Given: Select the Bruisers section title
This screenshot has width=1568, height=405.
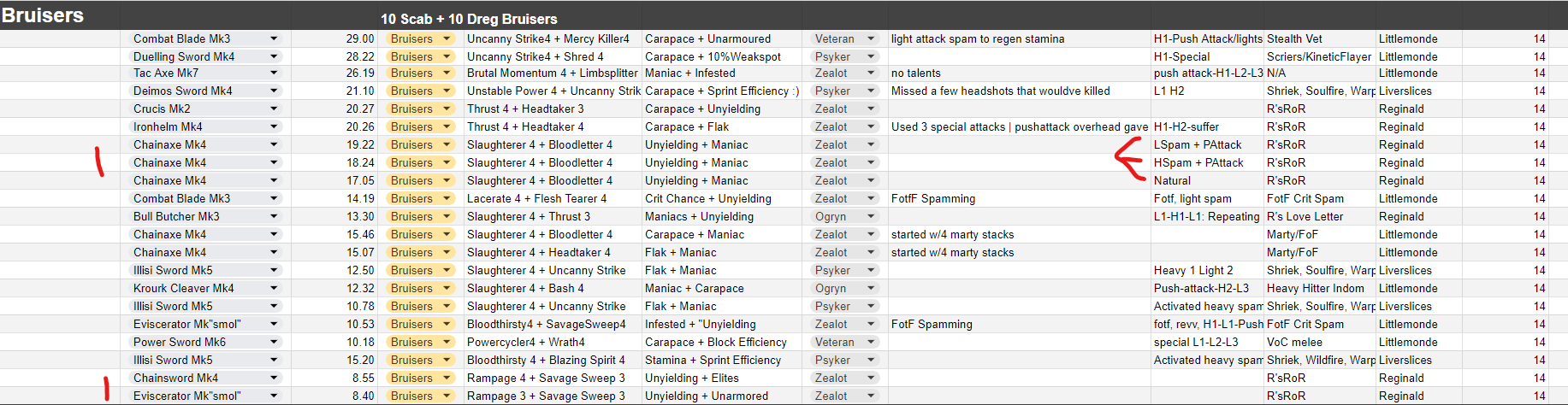Looking at the screenshot, I should tap(43, 15).
